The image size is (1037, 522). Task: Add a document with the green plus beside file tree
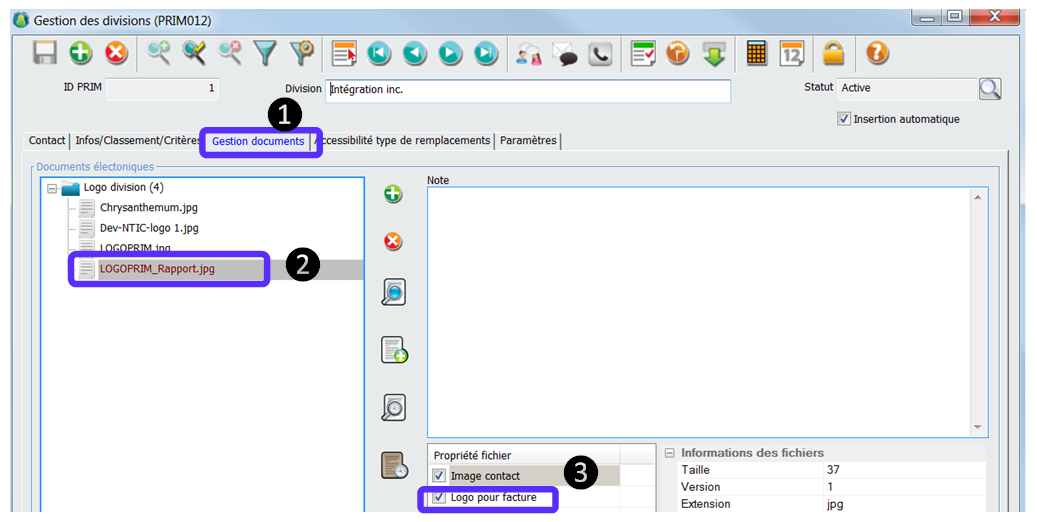[x=393, y=194]
